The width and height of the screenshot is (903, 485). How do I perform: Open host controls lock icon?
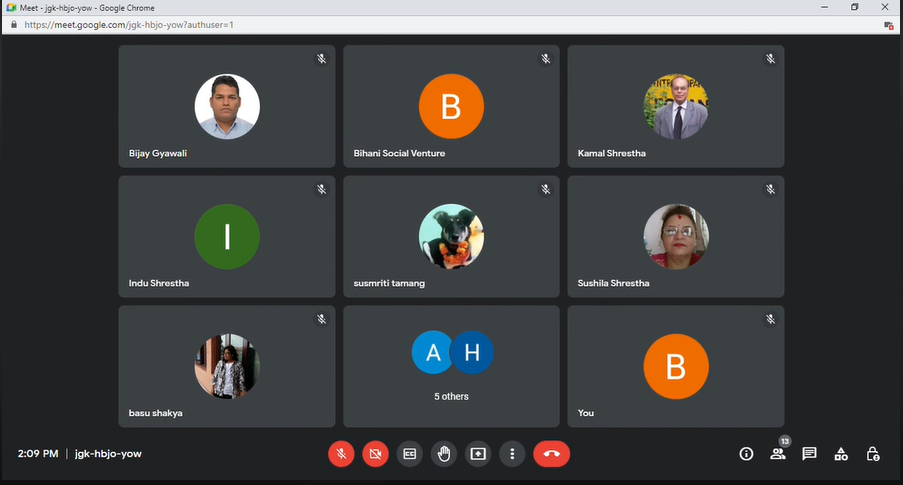[x=873, y=454]
